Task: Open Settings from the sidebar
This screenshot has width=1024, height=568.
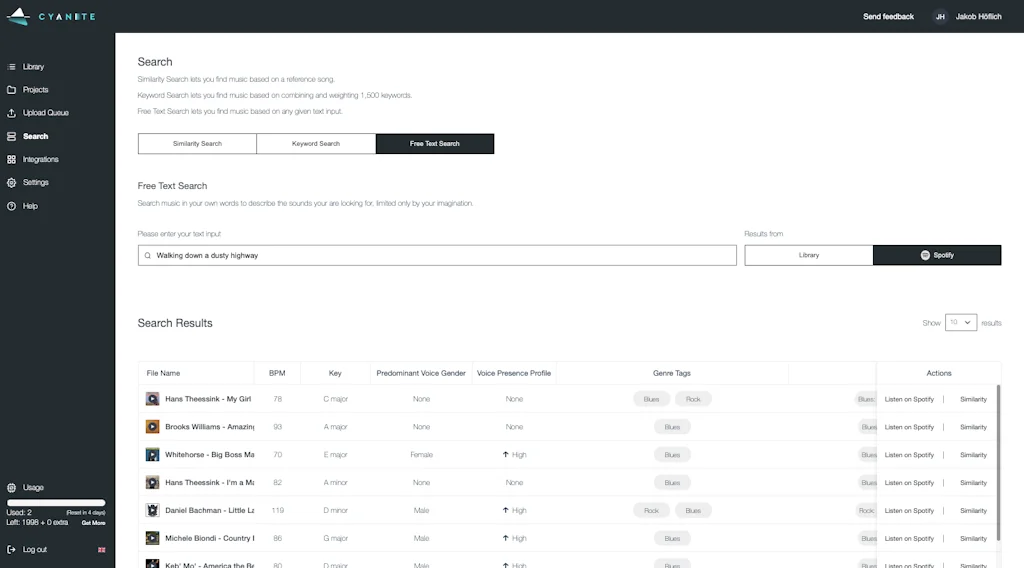Action: coord(35,182)
